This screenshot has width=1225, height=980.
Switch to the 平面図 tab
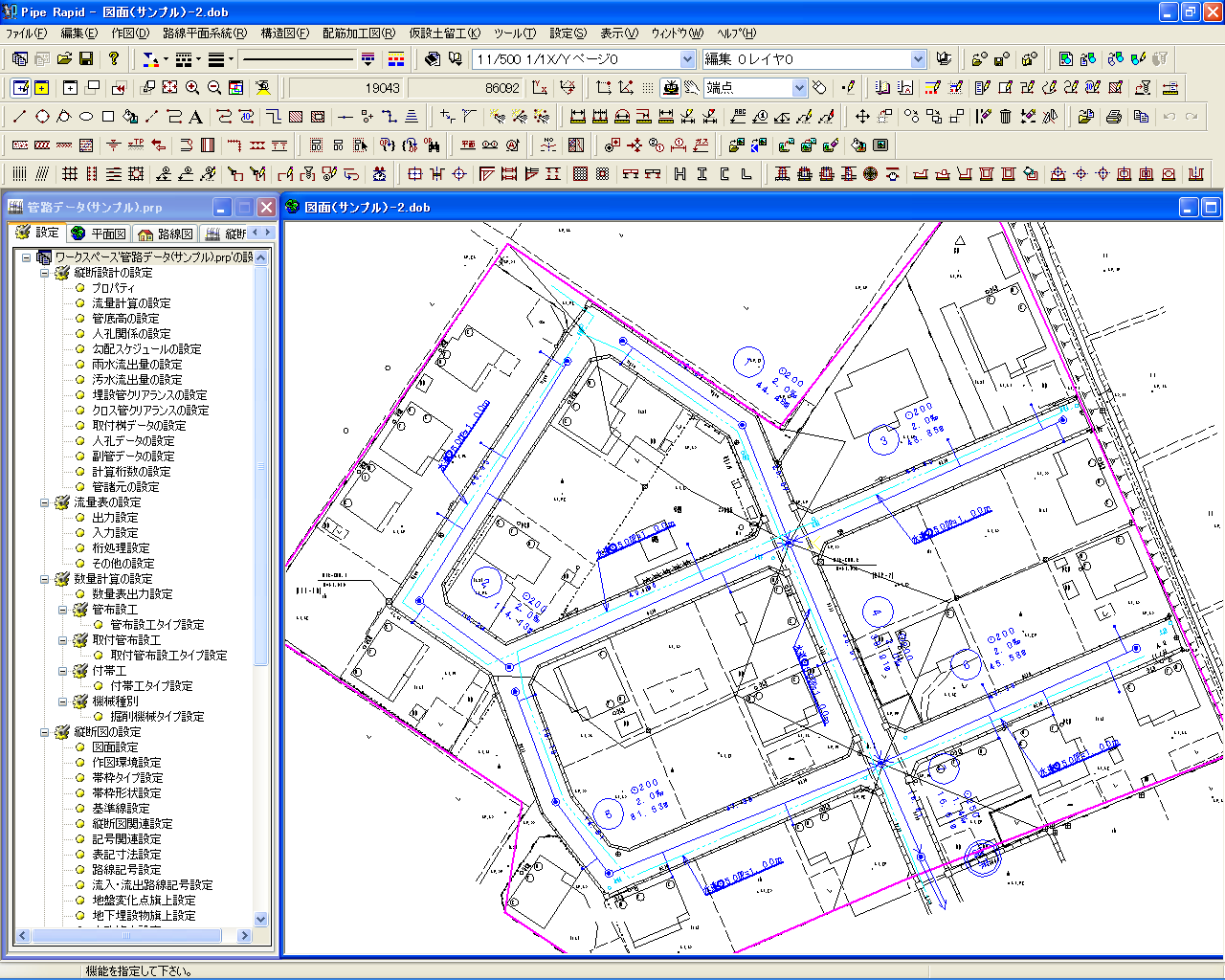(99, 234)
